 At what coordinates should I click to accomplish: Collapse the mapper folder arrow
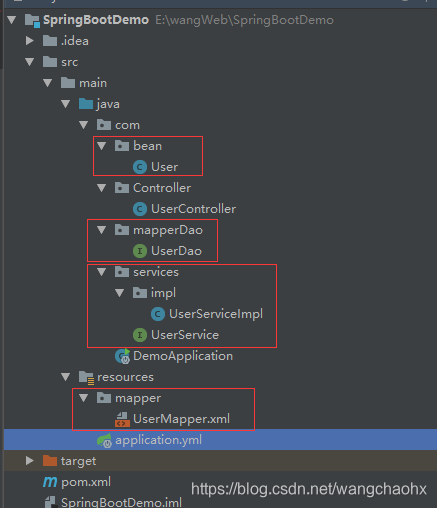tap(84, 398)
